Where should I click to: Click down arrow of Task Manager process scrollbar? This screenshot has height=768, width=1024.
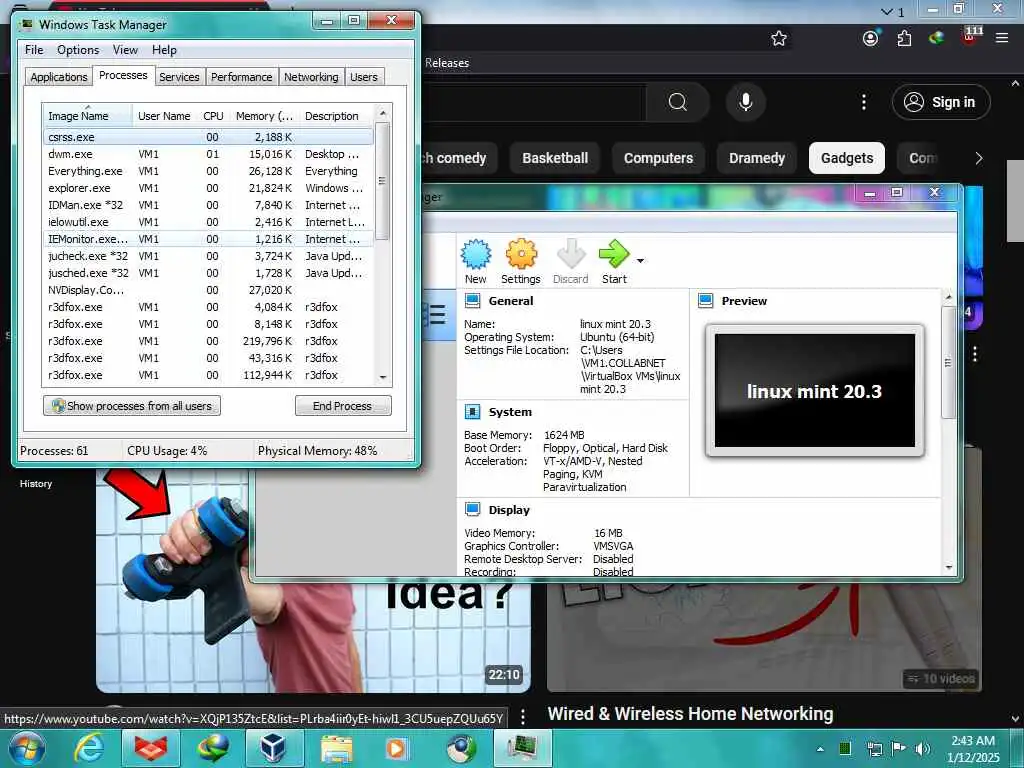pos(383,377)
